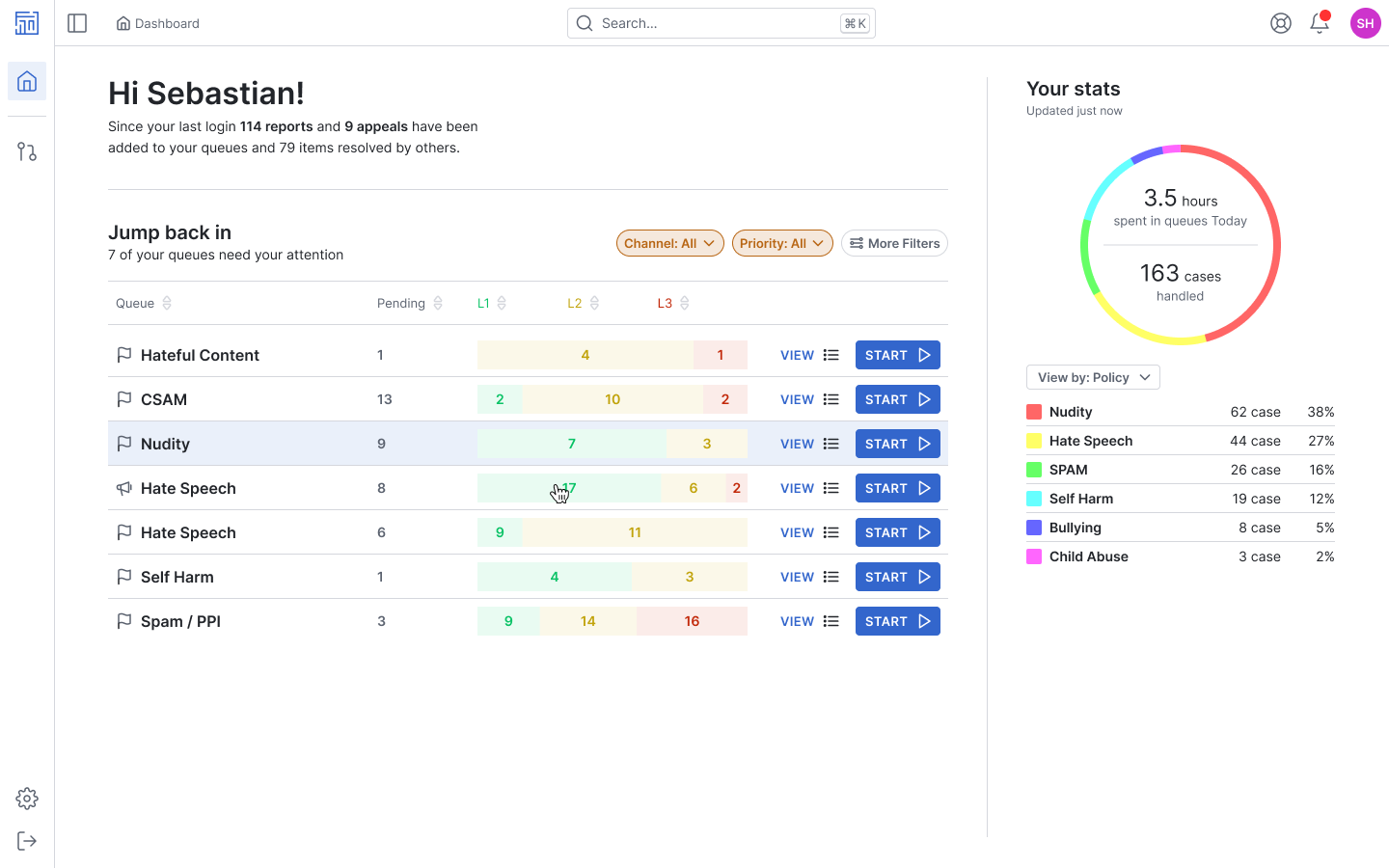The image size is (1389, 868).
Task: Click the app logo at top left
Action: [26, 22]
